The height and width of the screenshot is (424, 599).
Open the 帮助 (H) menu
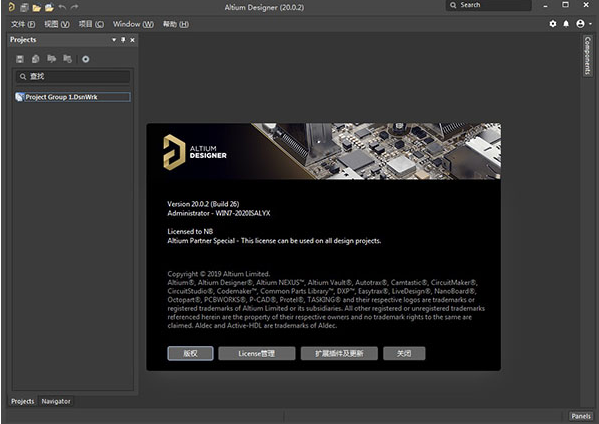point(176,24)
